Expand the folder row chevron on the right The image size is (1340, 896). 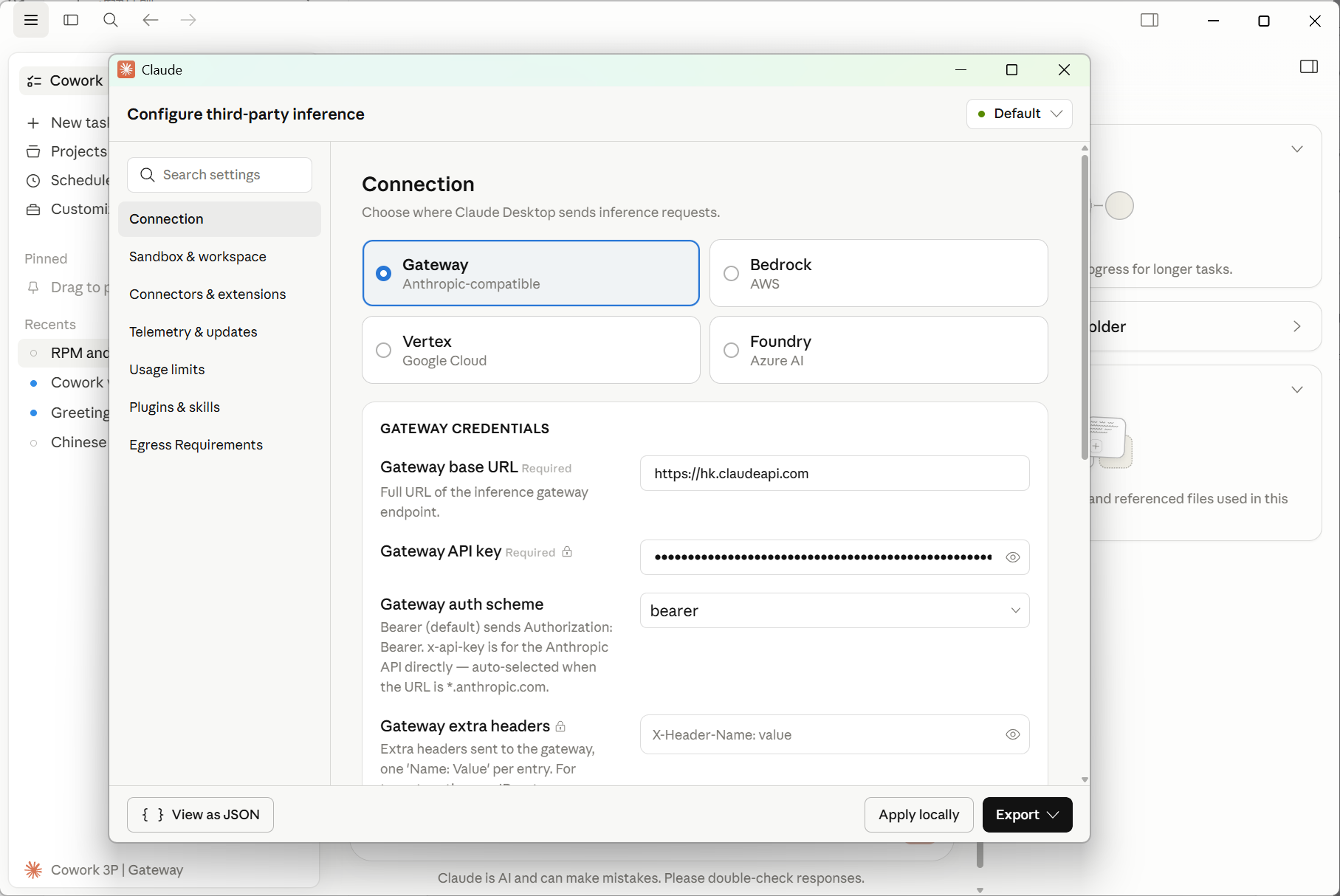(1297, 326)
